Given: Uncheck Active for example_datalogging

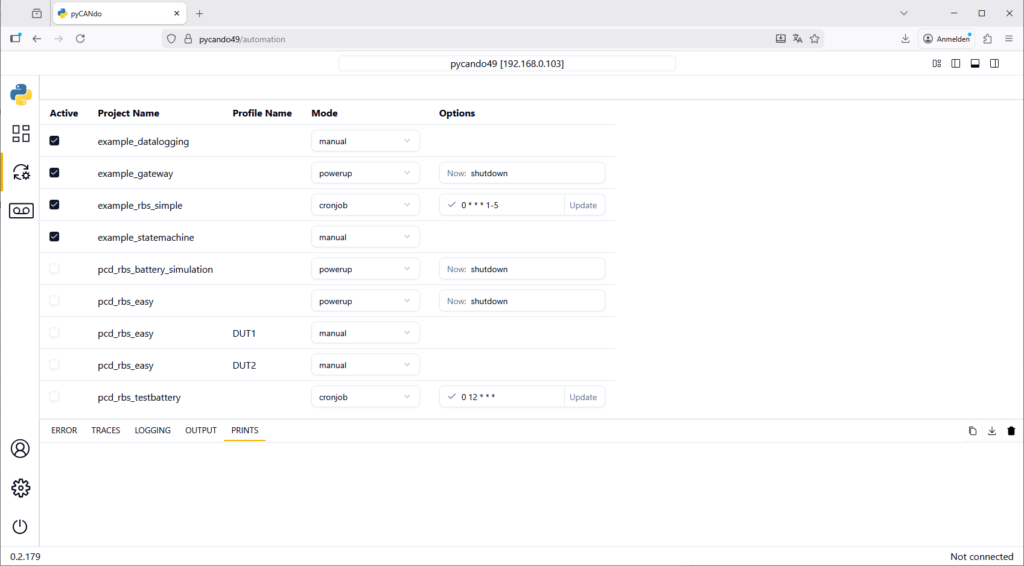Looking at the screenshot, I should point(54,141).
